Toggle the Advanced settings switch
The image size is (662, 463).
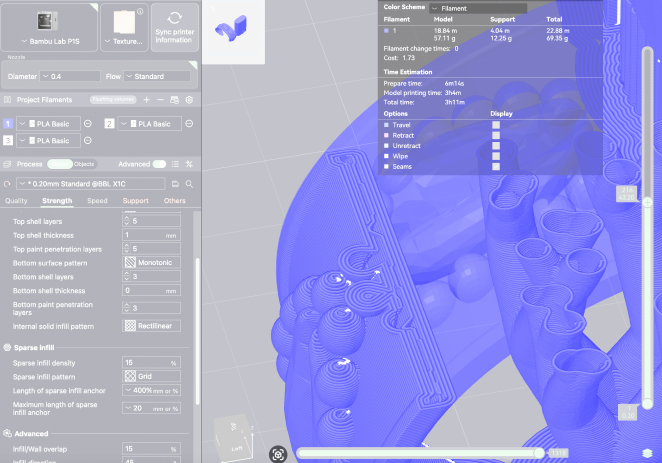pos(159,164)
